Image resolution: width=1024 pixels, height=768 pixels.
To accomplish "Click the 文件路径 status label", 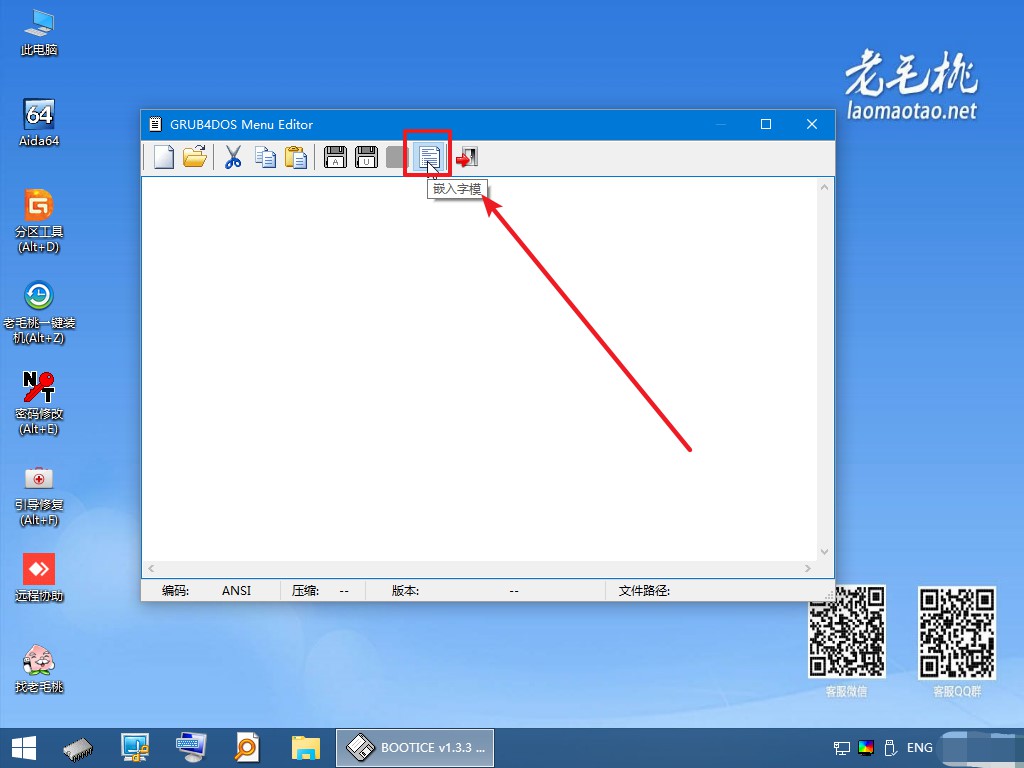I will pos(644,590).
